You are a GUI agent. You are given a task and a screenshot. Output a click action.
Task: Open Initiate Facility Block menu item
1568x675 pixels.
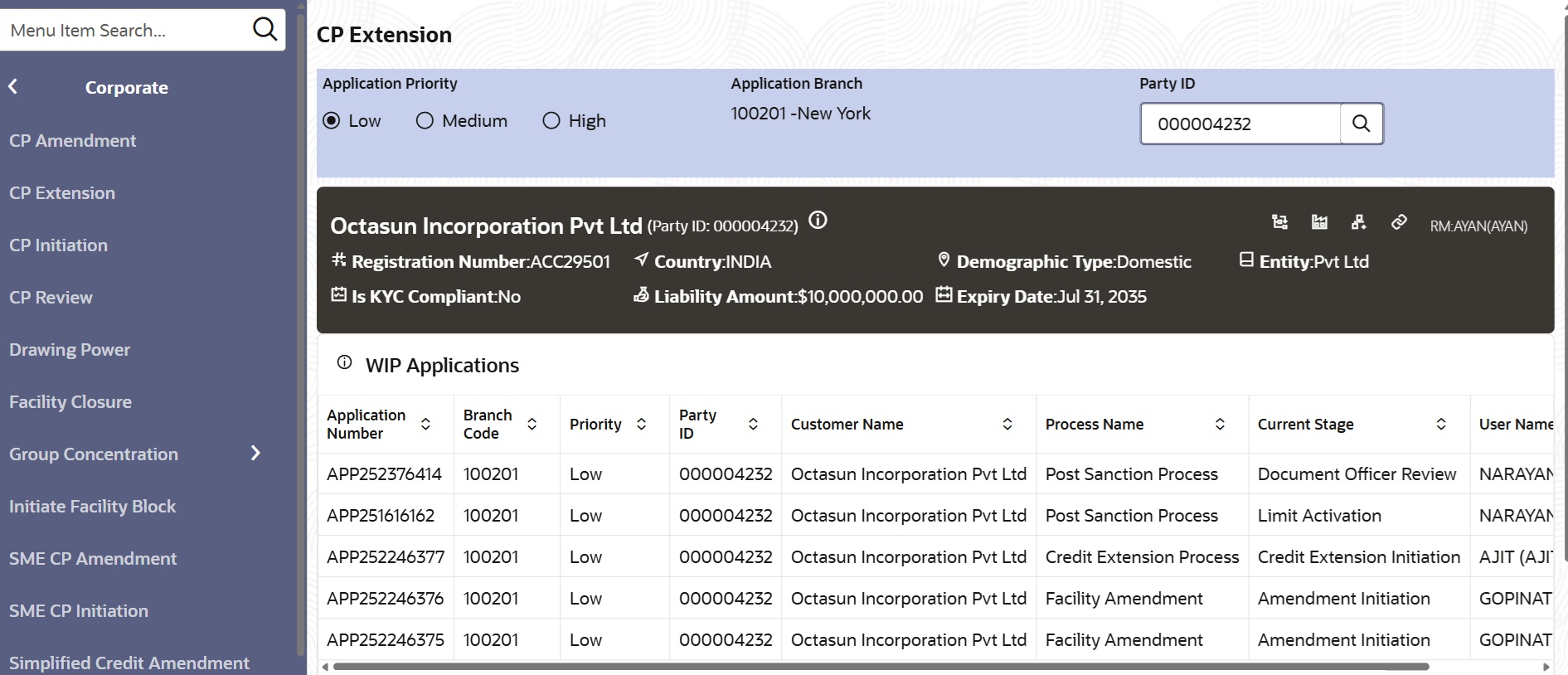(x=92, y=507)
